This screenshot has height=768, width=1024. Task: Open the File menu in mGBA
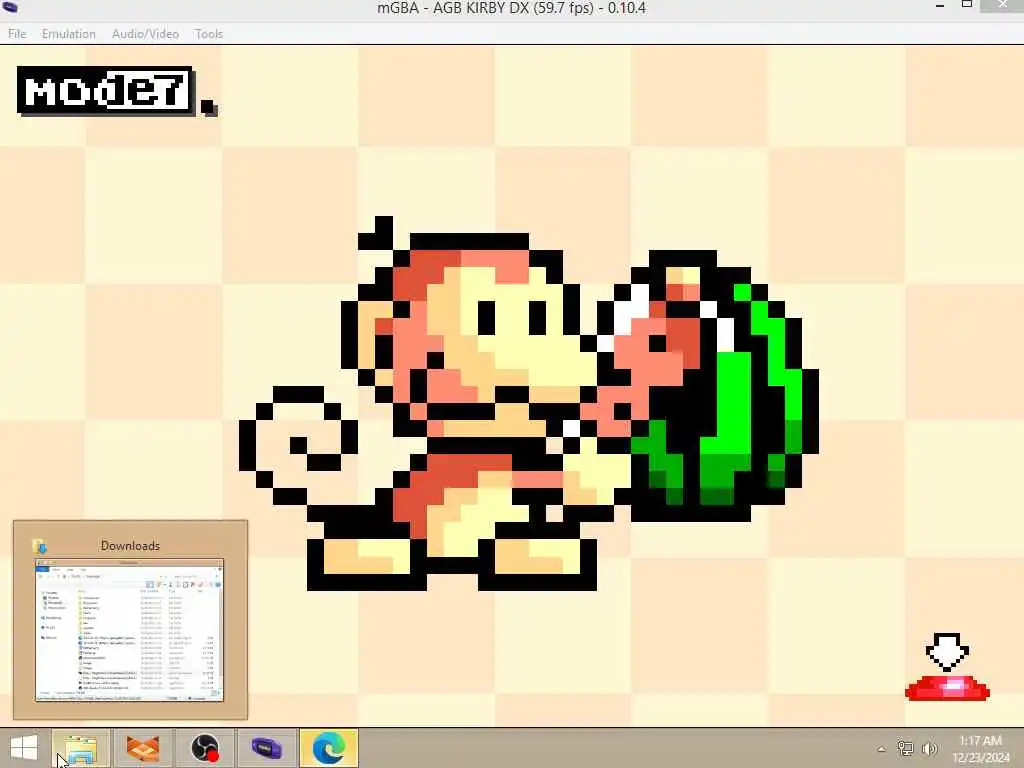click(x=17, y=34)
